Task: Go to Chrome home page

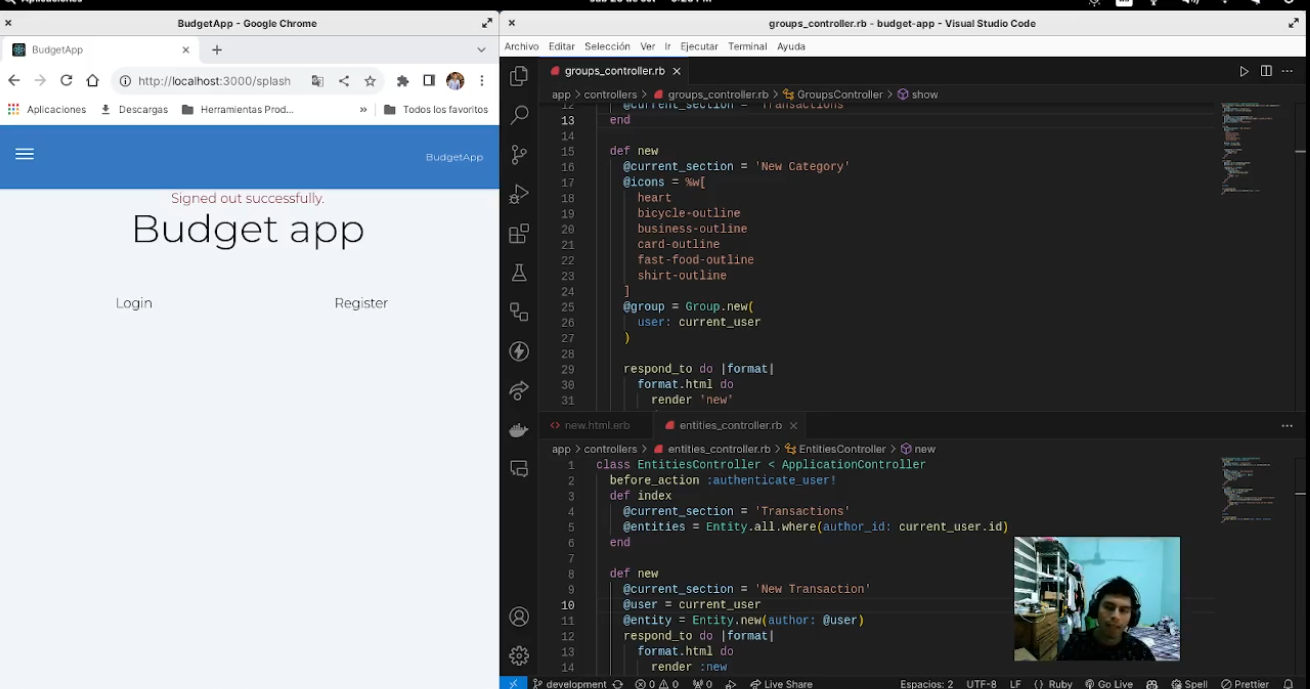Action: click(x=92, y=81)
